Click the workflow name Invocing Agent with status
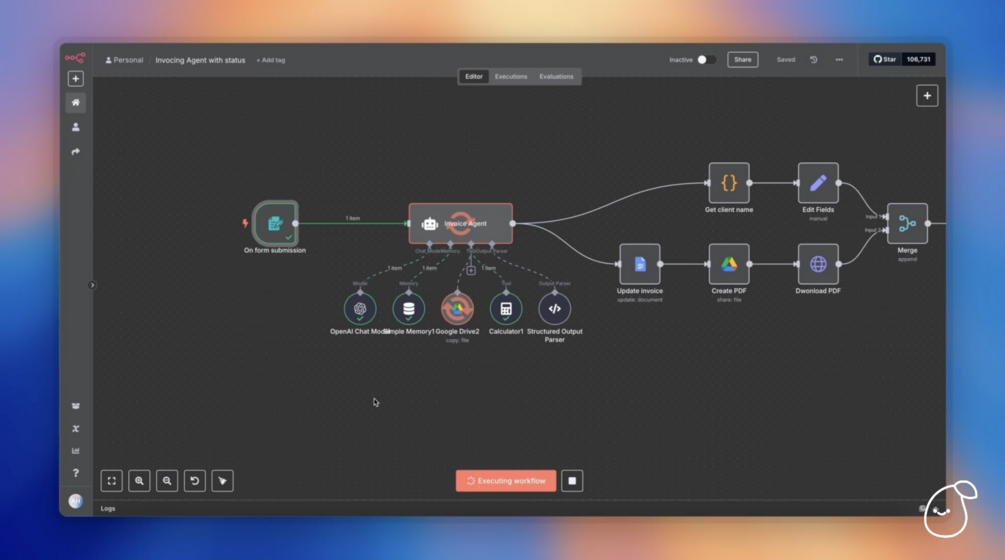This screenshot has height=560, width=1005. click(200, 60)
